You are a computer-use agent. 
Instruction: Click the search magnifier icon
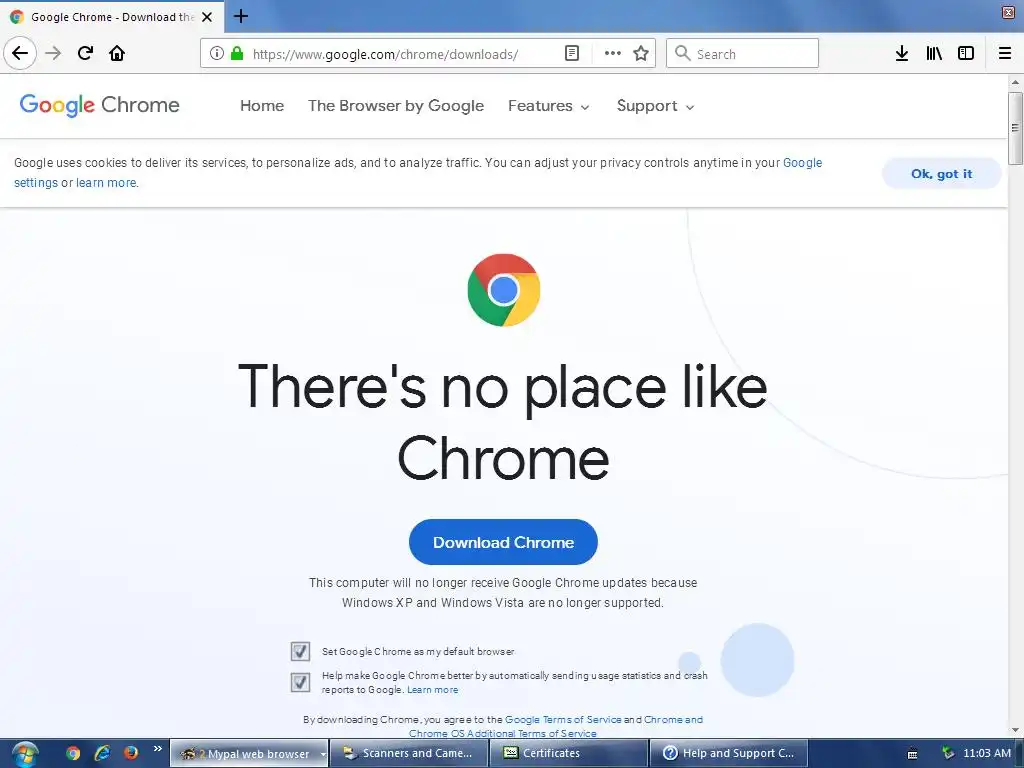[x=682, y=53]
